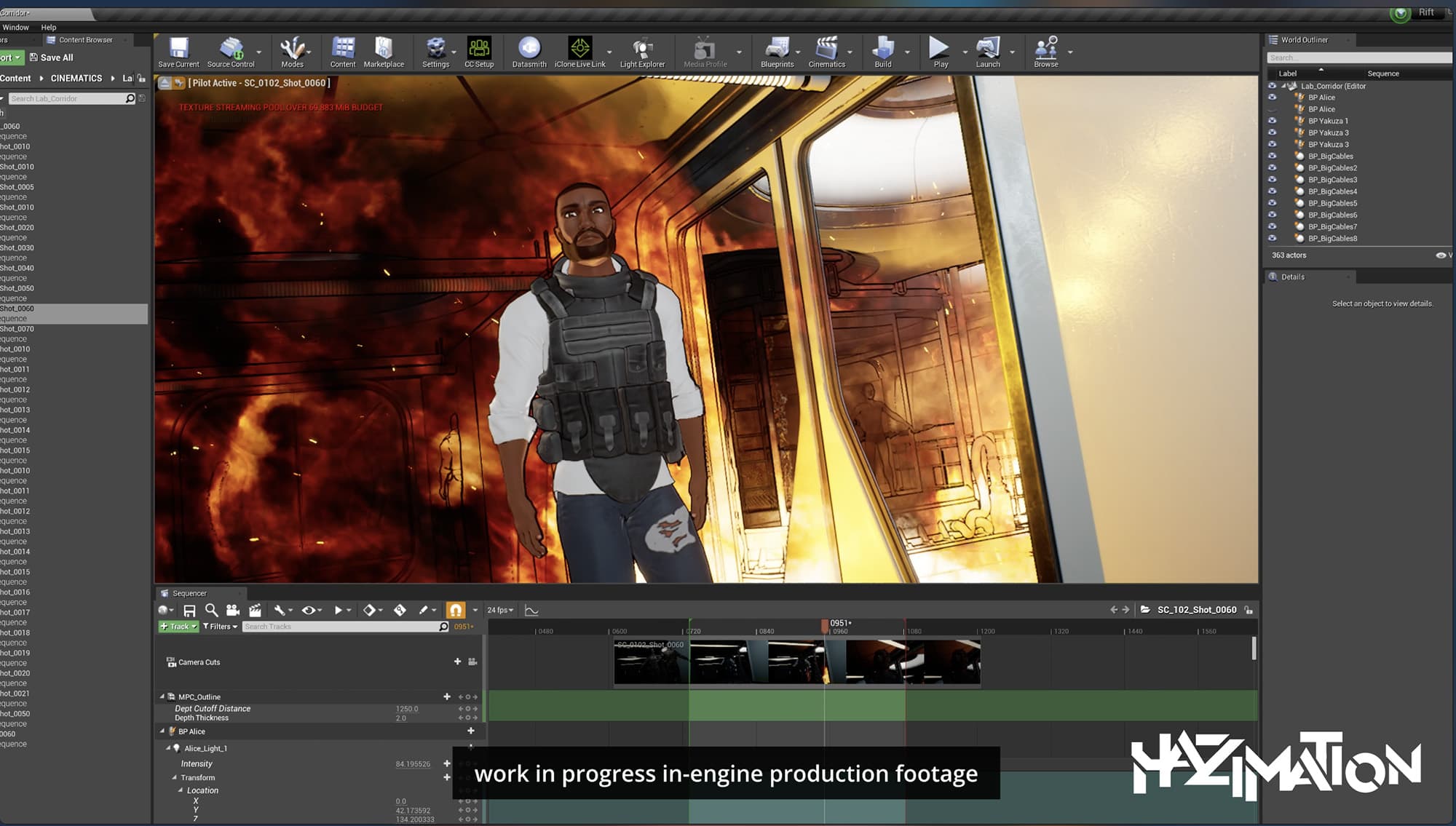Sort outliner by Label column

click(1288, 74)
